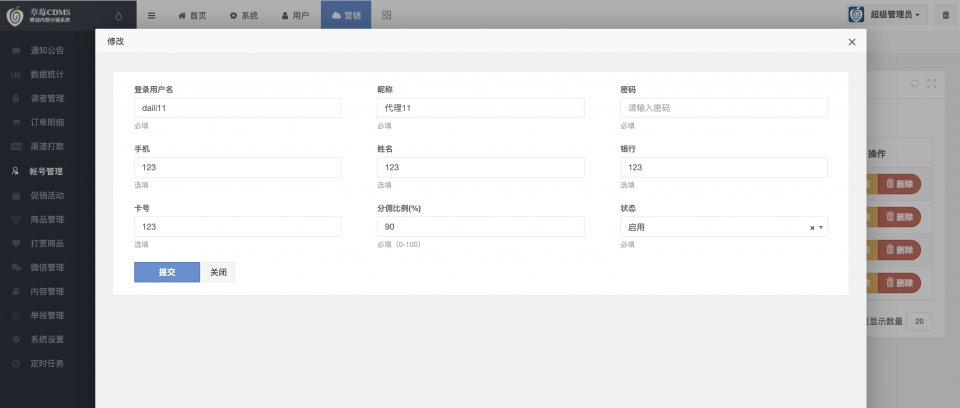The height and width of the screenshot is (408, 960).
Task: Open 通知公告 in the sidebar
Action: point(47,50)
